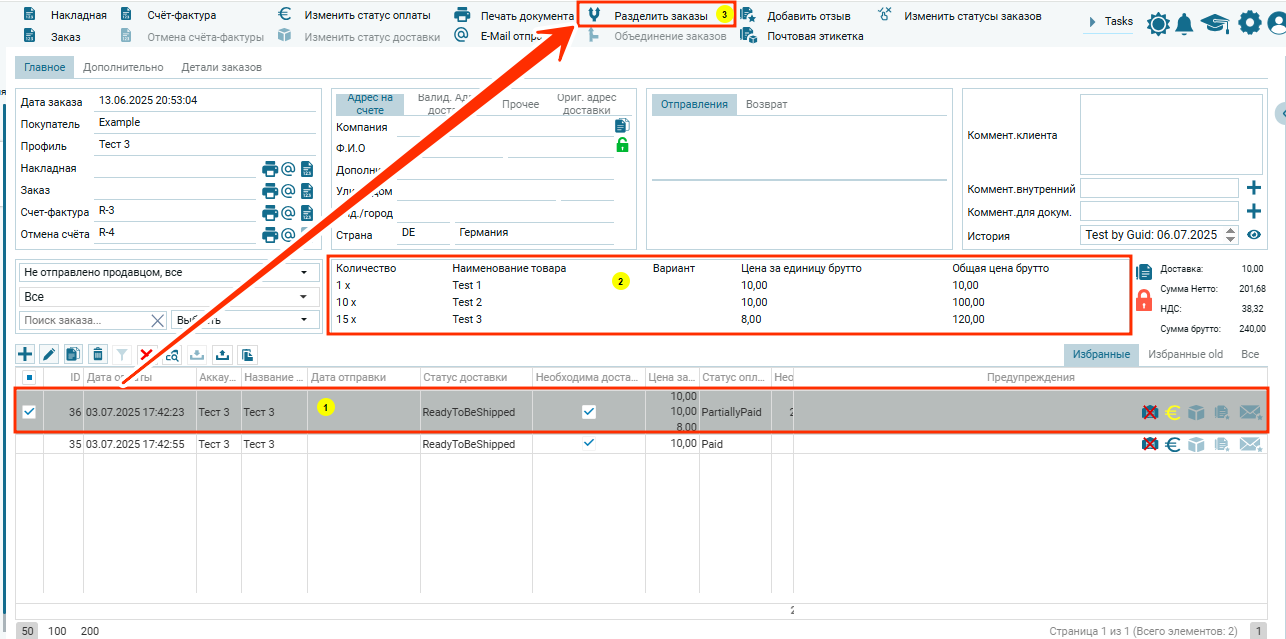
Task: Switch to the 'Детали заказов' tab
Action: [x=221, y=68]
